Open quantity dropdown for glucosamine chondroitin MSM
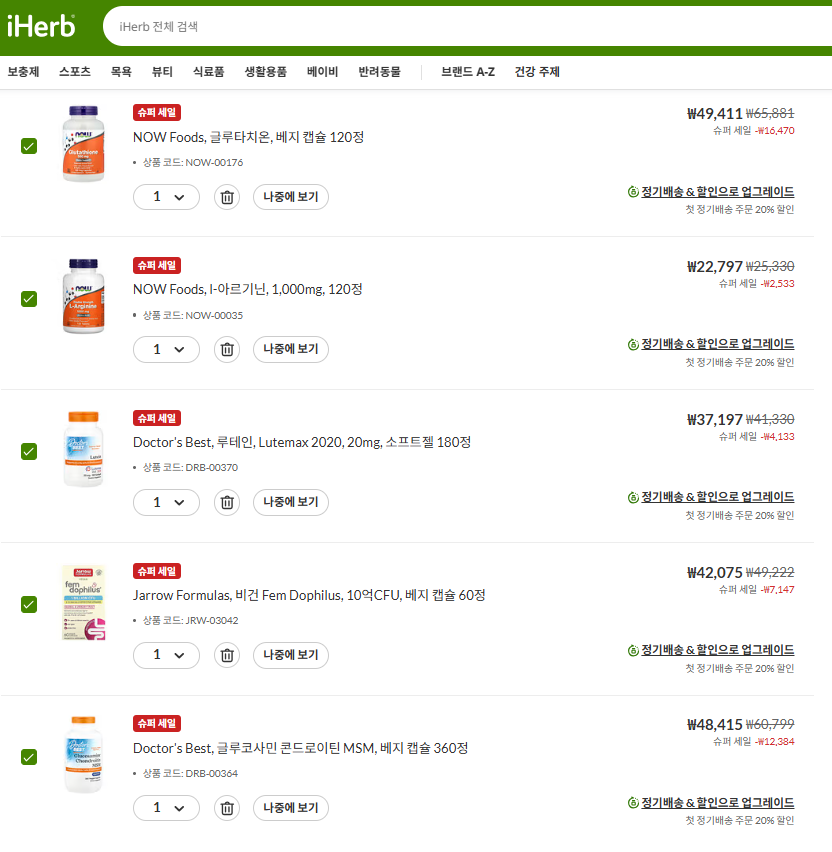Viewport: 832px width, 852px height. (167, 808)
